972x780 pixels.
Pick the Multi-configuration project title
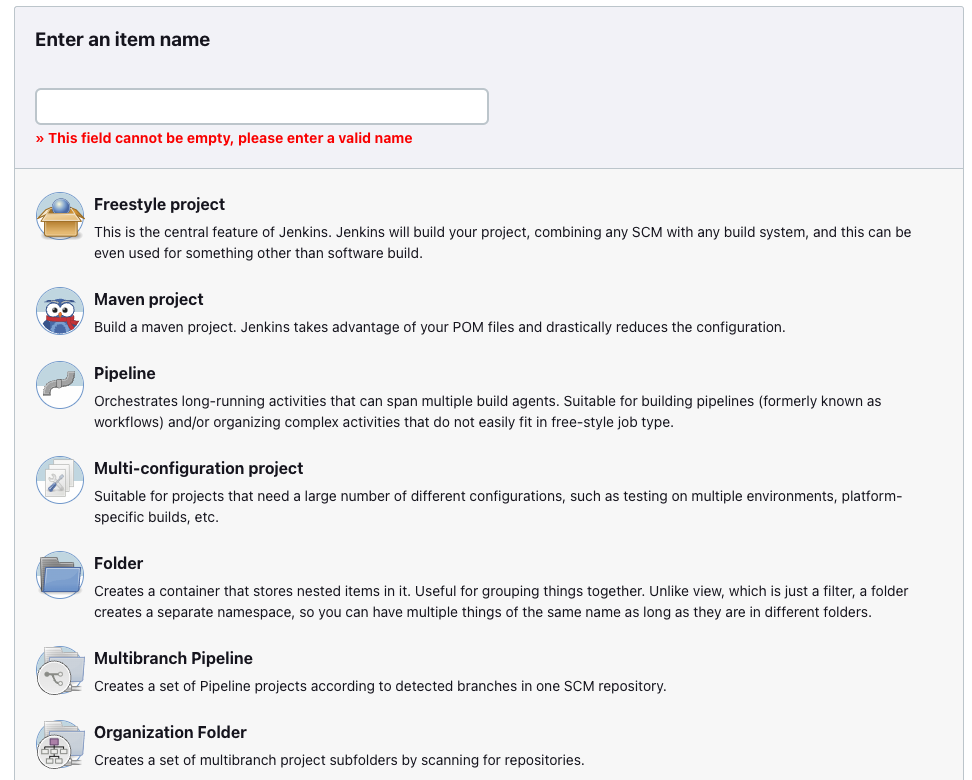coord(198,468)
